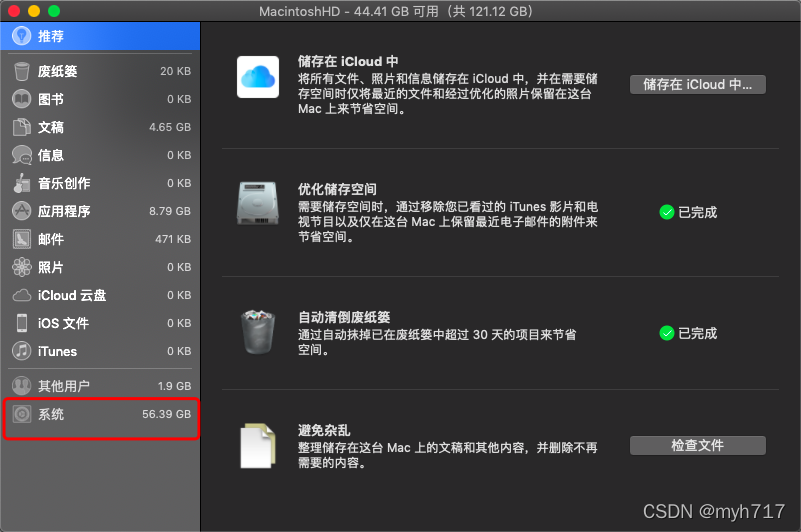The height and width of the screenshot is (532, 801).
Task: Select iCloud 云盘 label in the sidebar
Action: [x=72, y=295]
